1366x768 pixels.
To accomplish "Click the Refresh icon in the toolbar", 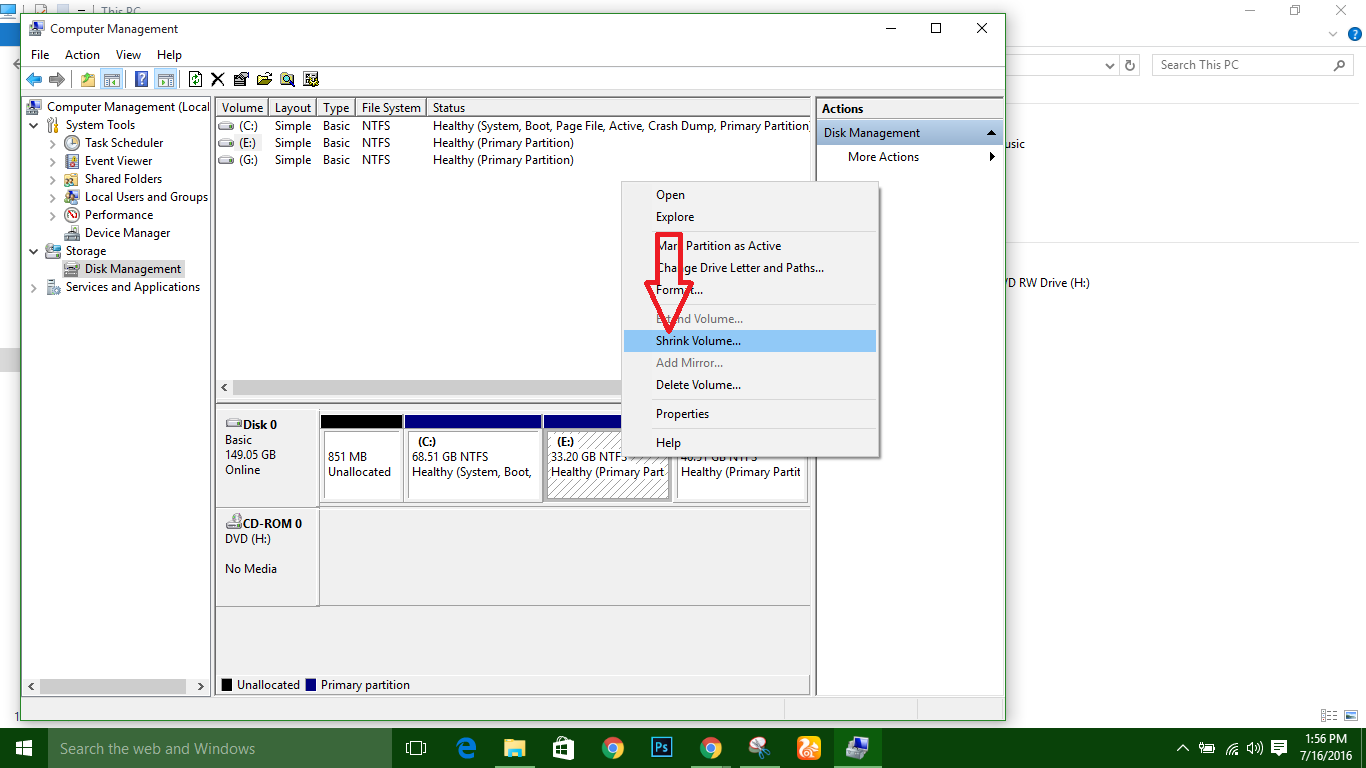I will click(195, 79).
